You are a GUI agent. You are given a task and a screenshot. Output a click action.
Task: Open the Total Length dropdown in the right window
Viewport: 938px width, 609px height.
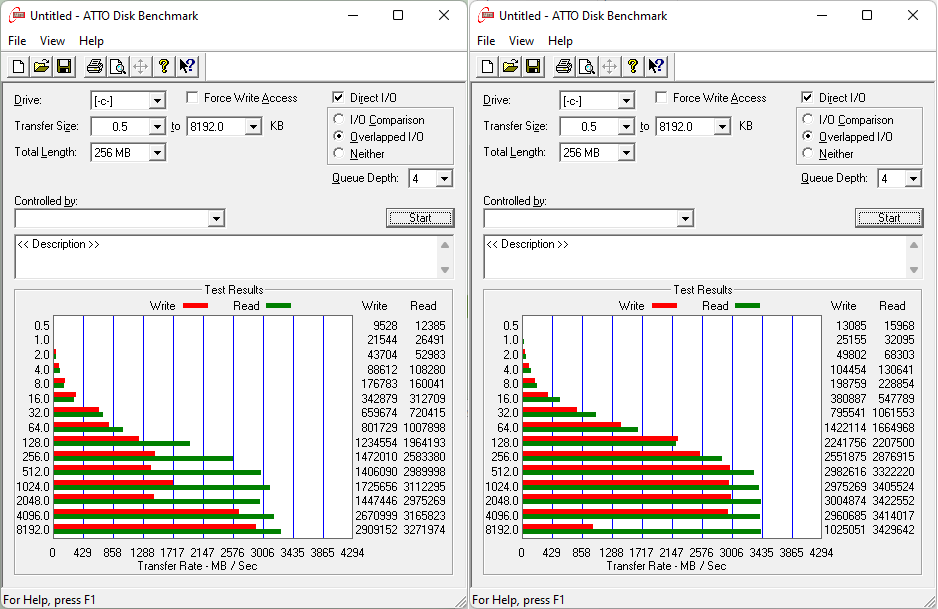[626, 153]
